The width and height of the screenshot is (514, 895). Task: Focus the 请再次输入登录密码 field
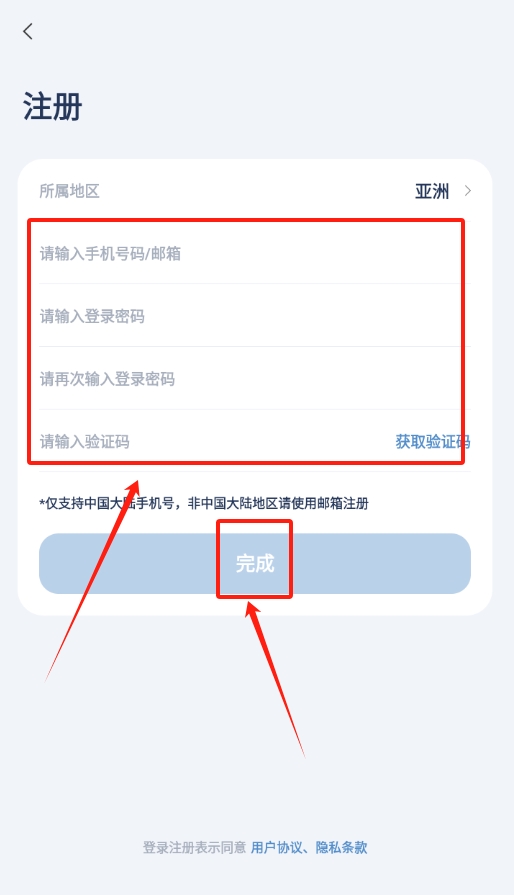click(x=254, y=378)
